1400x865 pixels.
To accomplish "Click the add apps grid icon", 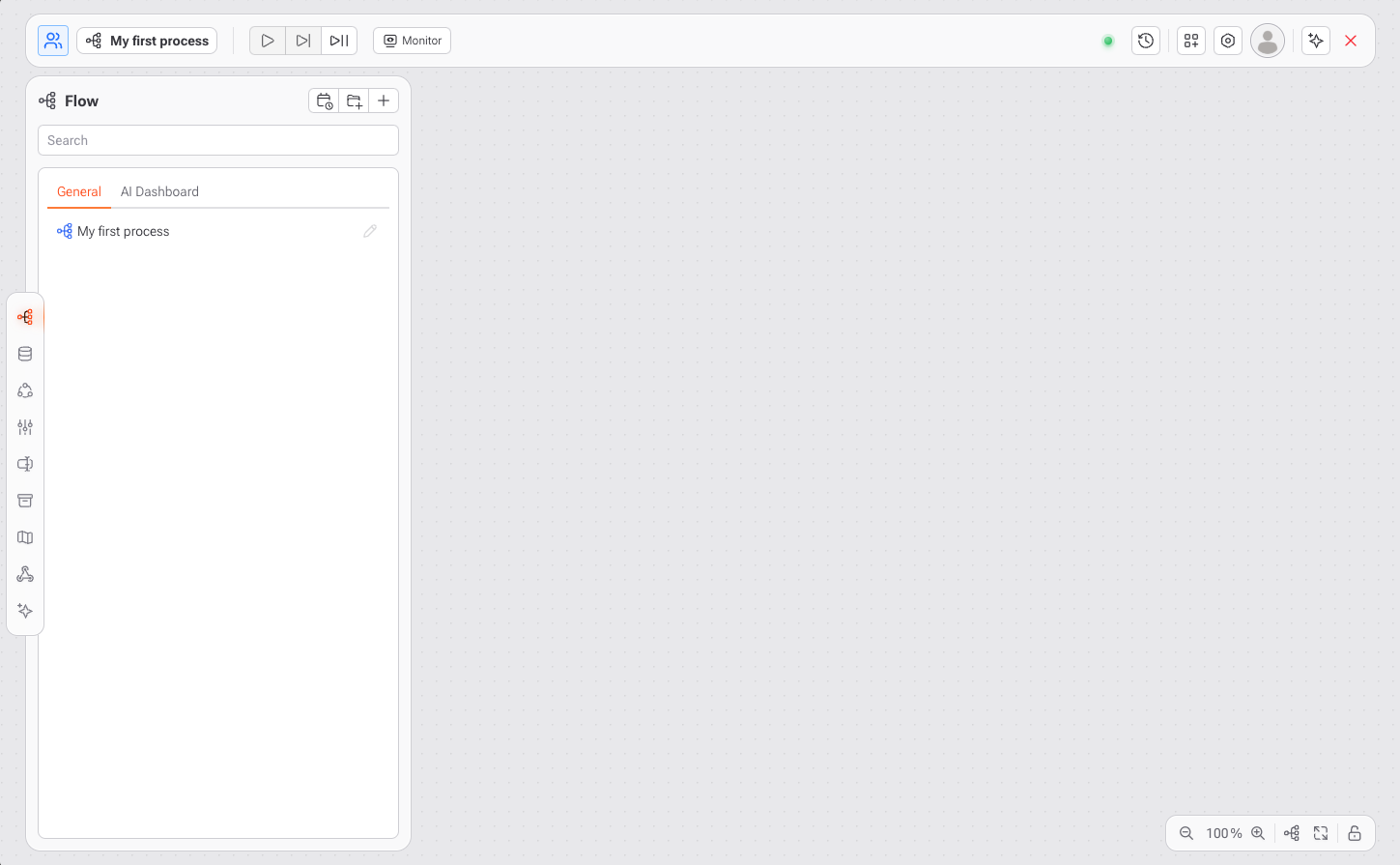I will pyautogui.click(x=1191, y=41).
